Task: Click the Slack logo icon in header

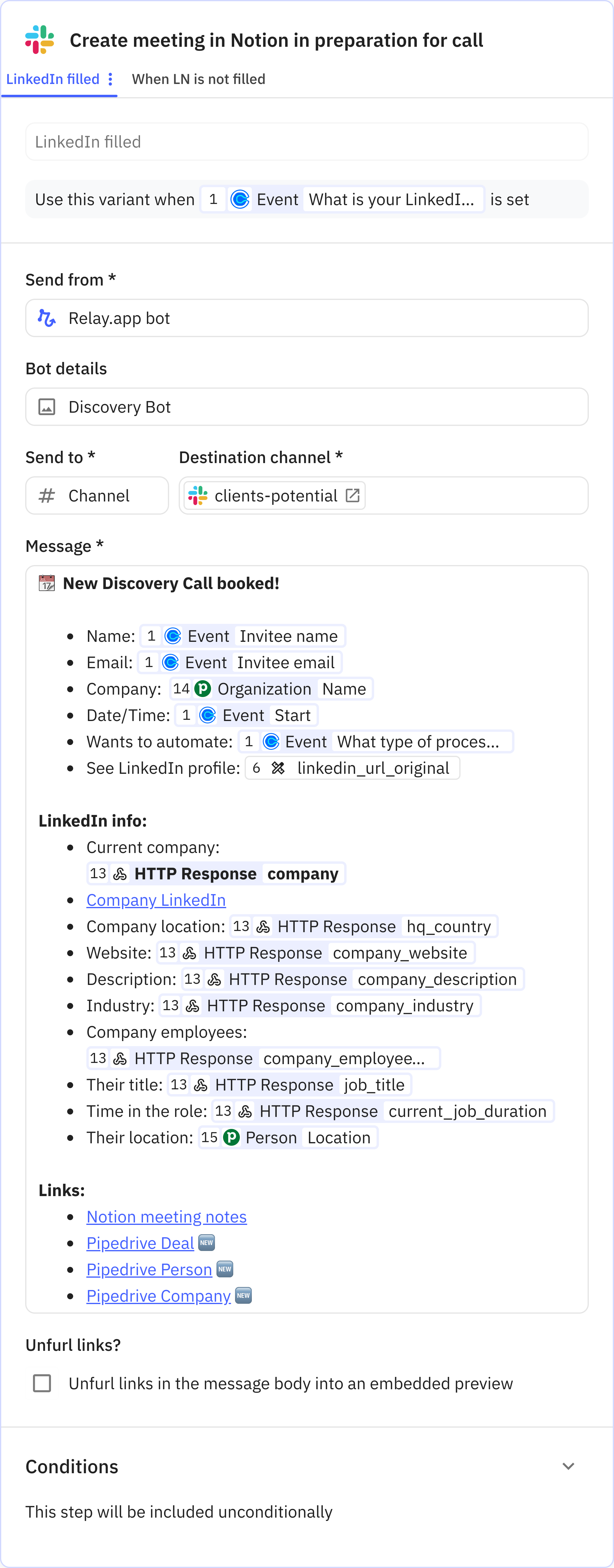Action: (x=40, y=40)
